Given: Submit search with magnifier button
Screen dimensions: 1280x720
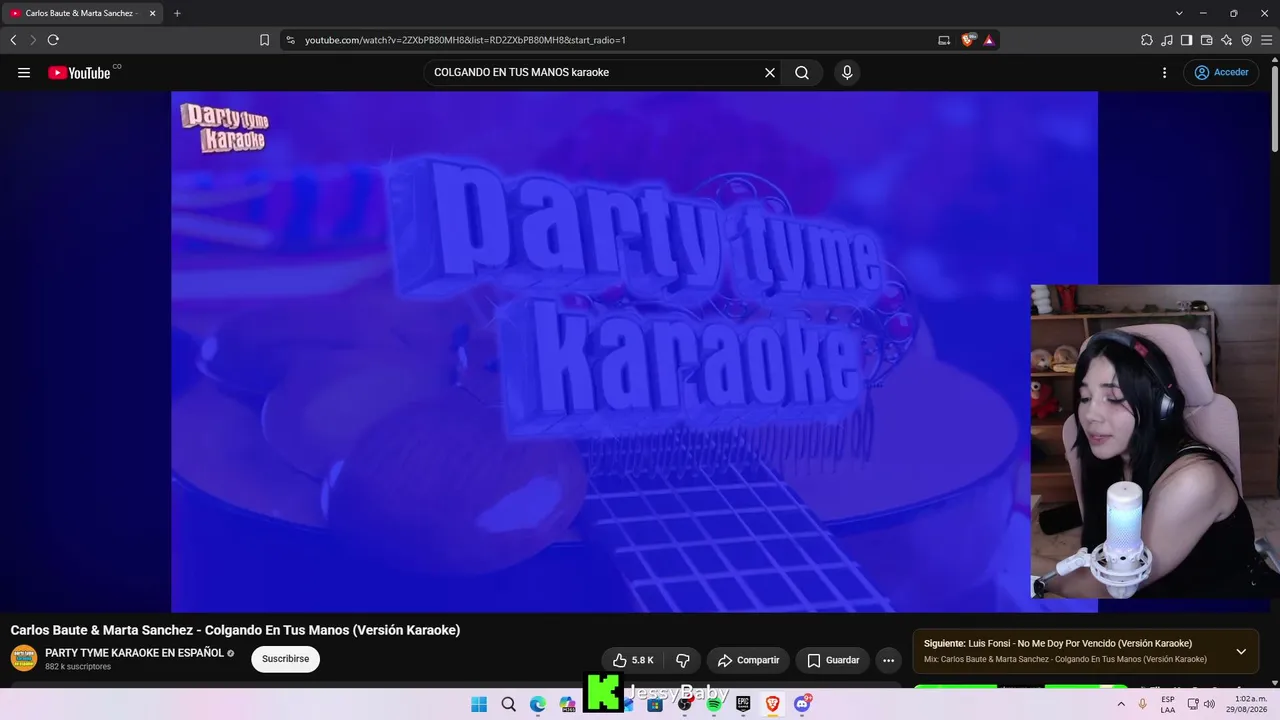Looking at the screenshot, I should click(x=802, y=72).
